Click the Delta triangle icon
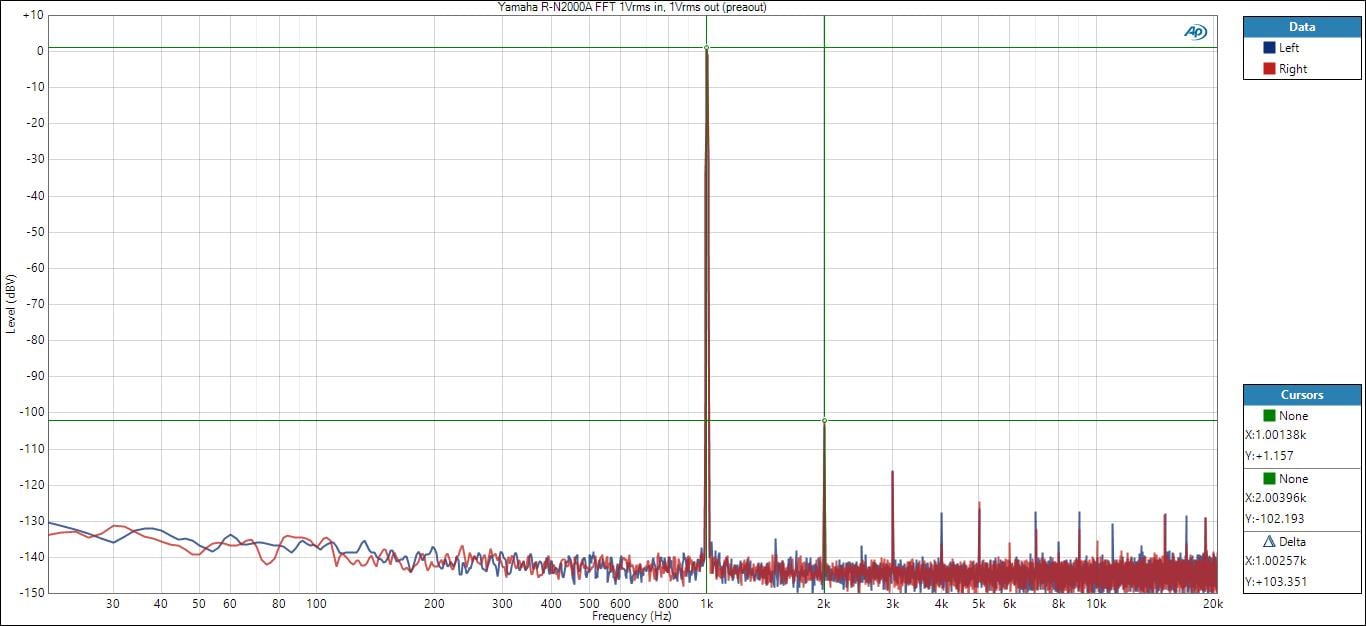This screenshot has height=626, width=1366. 1269,541
